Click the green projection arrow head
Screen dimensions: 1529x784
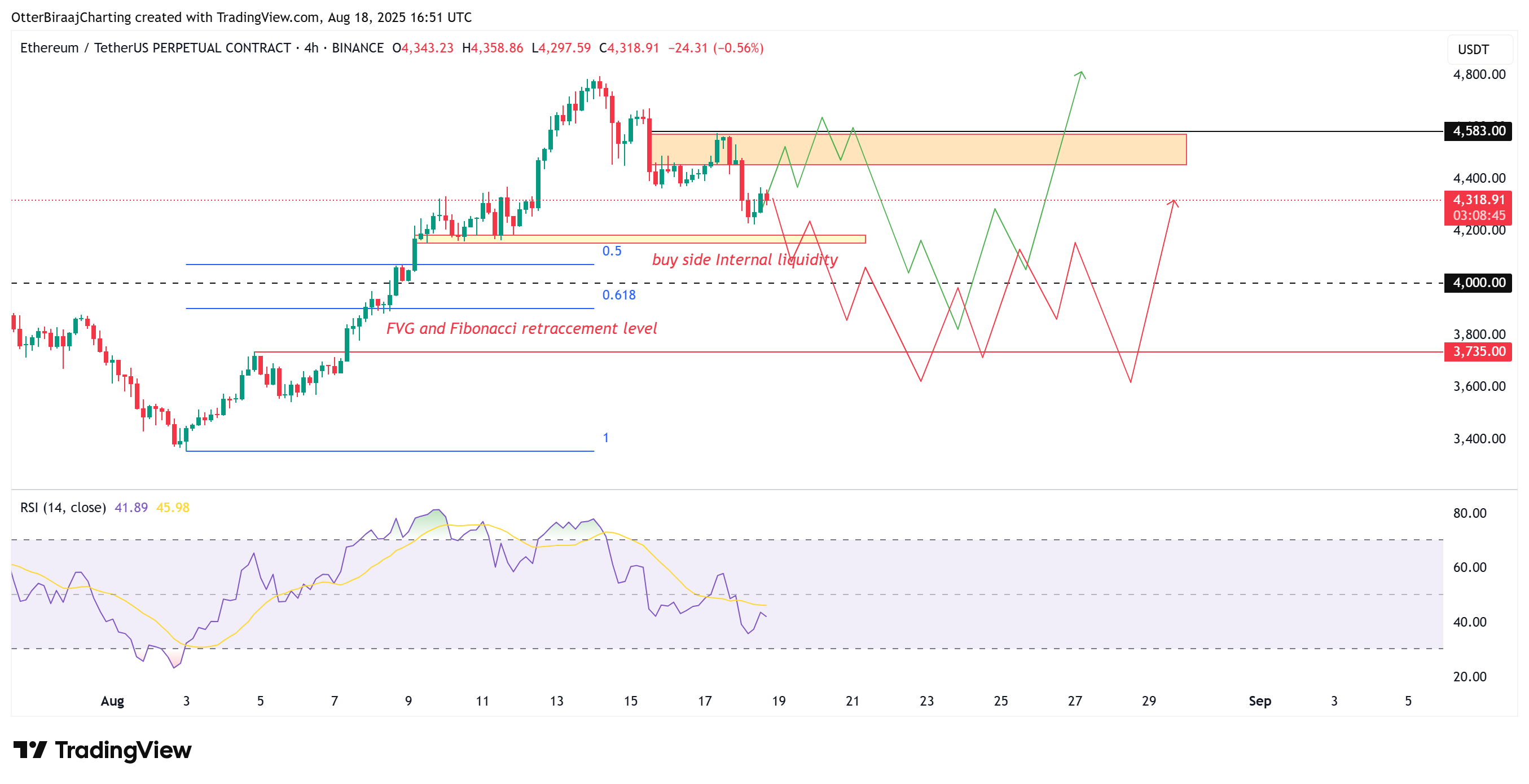click(1081, 74)
